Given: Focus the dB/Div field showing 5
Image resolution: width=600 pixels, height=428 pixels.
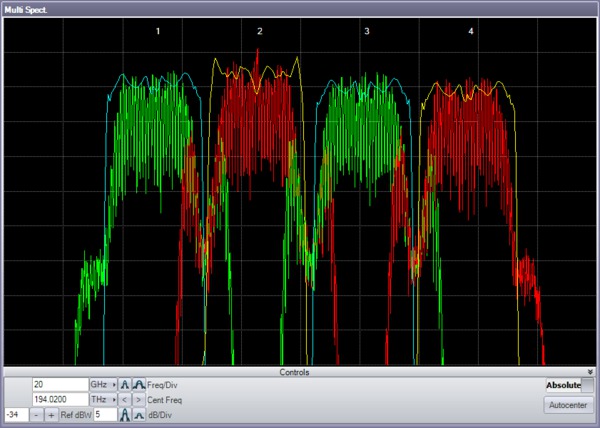Looking at the screenshot, I should tap(105, 415).
